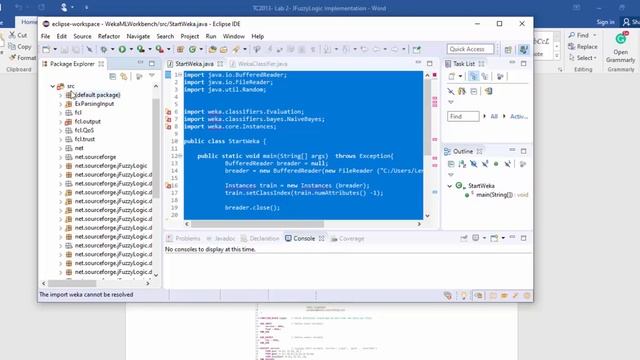Toggle Hide Completed Tasks icon in Task List
Screen dimensions: 640x360
pyautogui.click(x=451, y=91)
